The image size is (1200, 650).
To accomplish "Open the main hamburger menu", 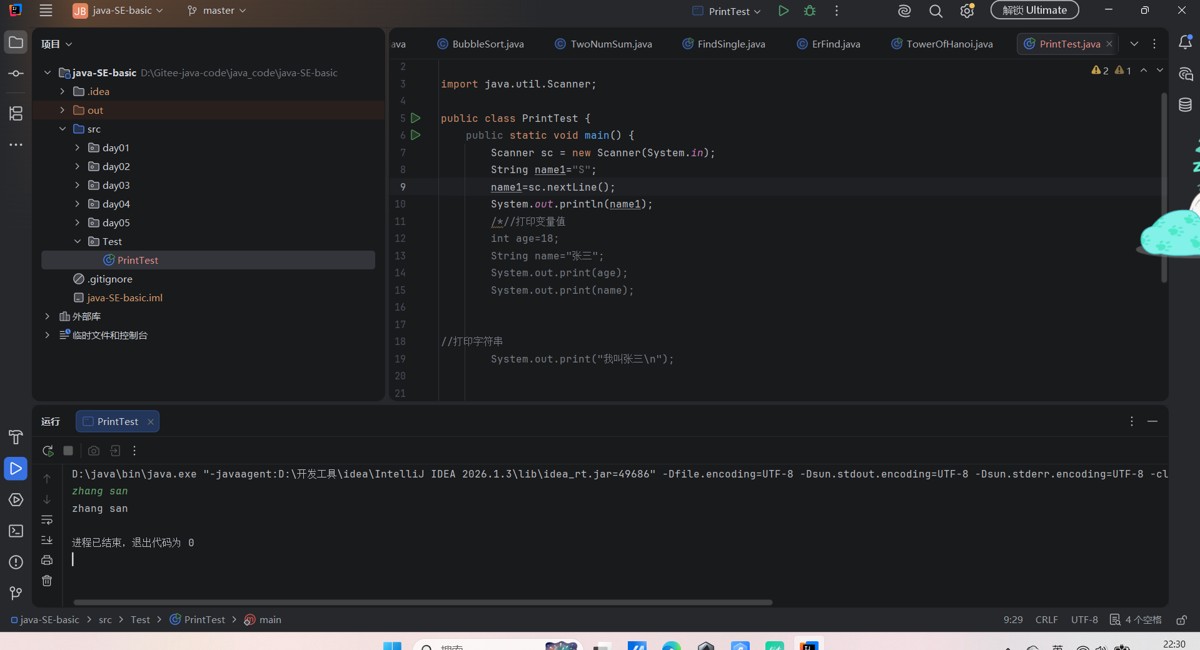I will point(46,11).
